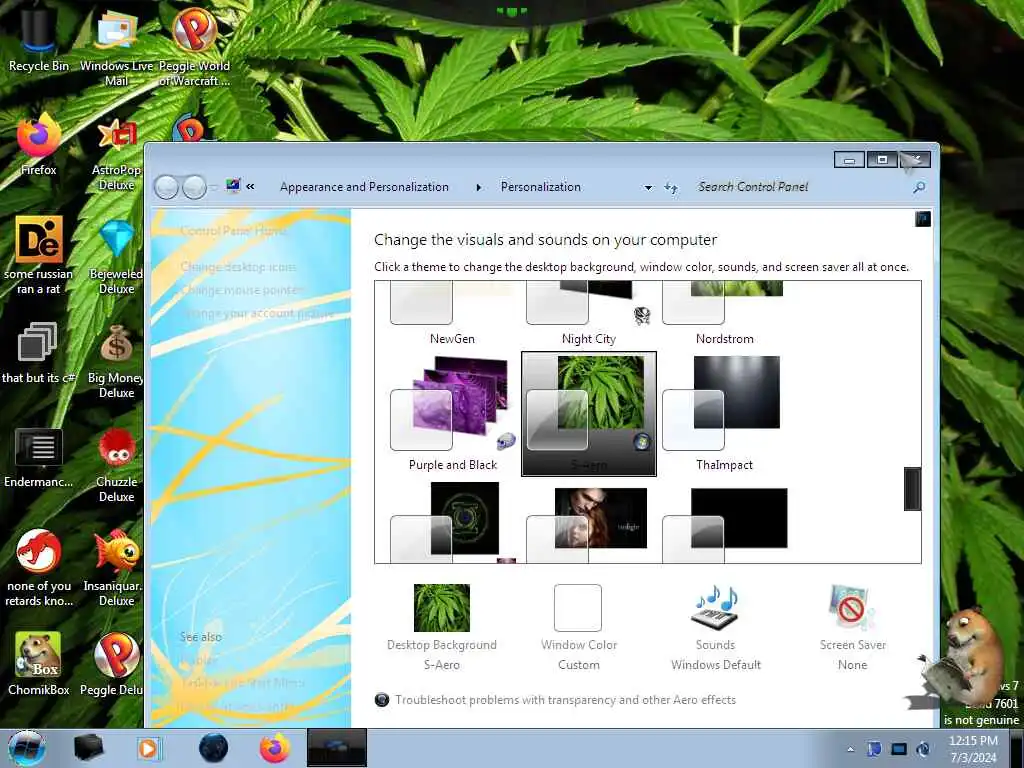Open Screen Saver settings
Image resolution: width=1024 pixels, height=768 pixels.
coord(852,627)
